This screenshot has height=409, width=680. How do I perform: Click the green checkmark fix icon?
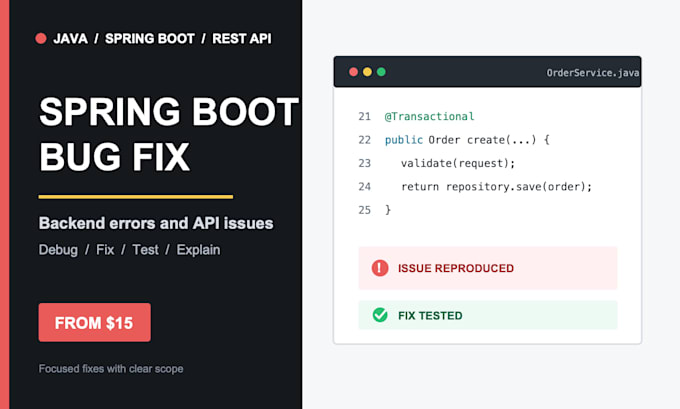380,315
